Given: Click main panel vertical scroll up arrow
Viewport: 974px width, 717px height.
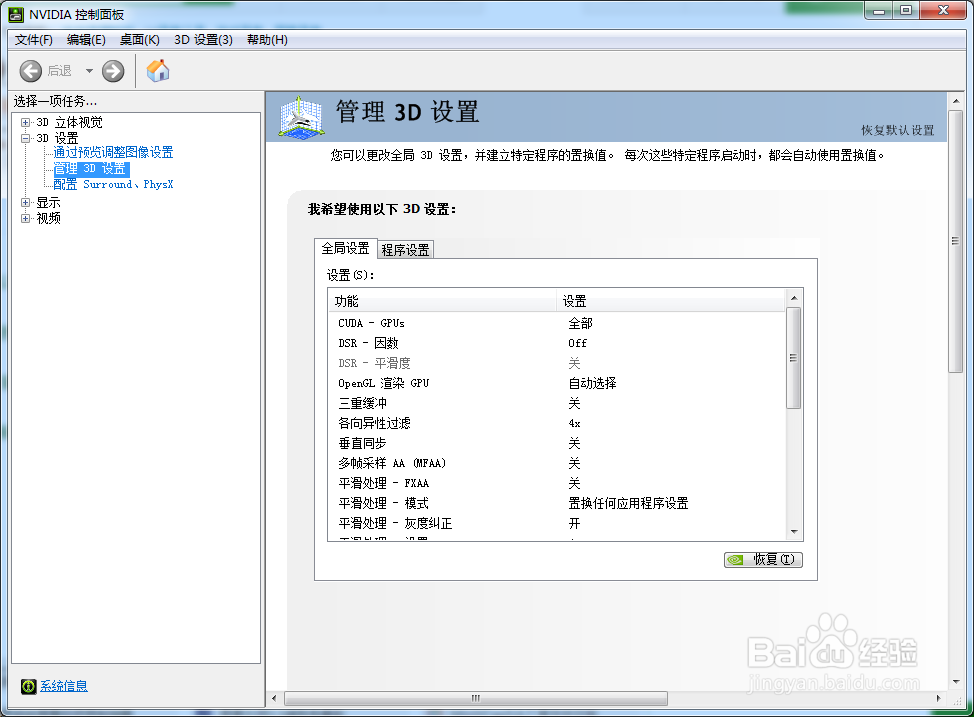Looking at the screenshot, I should coord(955,101).
